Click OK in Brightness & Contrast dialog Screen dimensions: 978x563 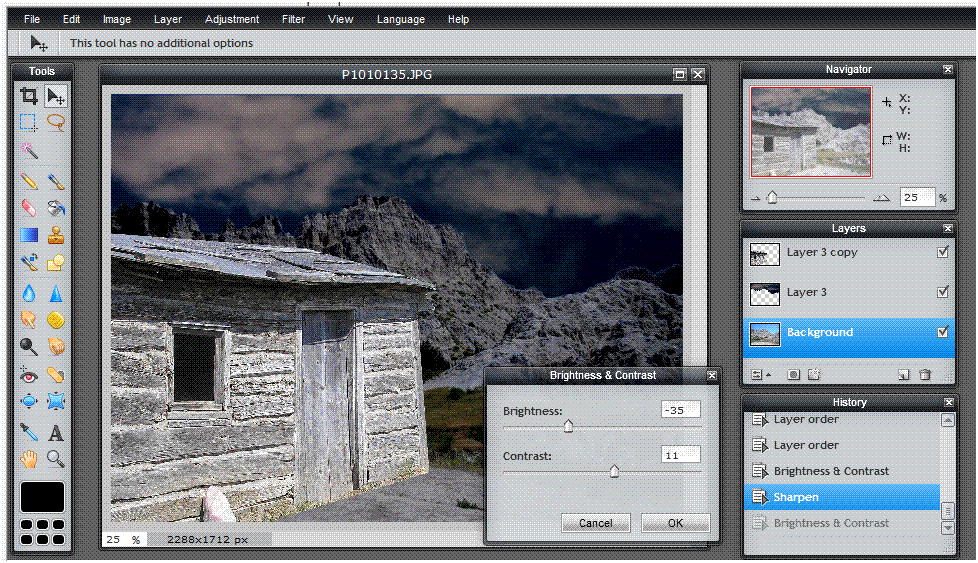675,523
